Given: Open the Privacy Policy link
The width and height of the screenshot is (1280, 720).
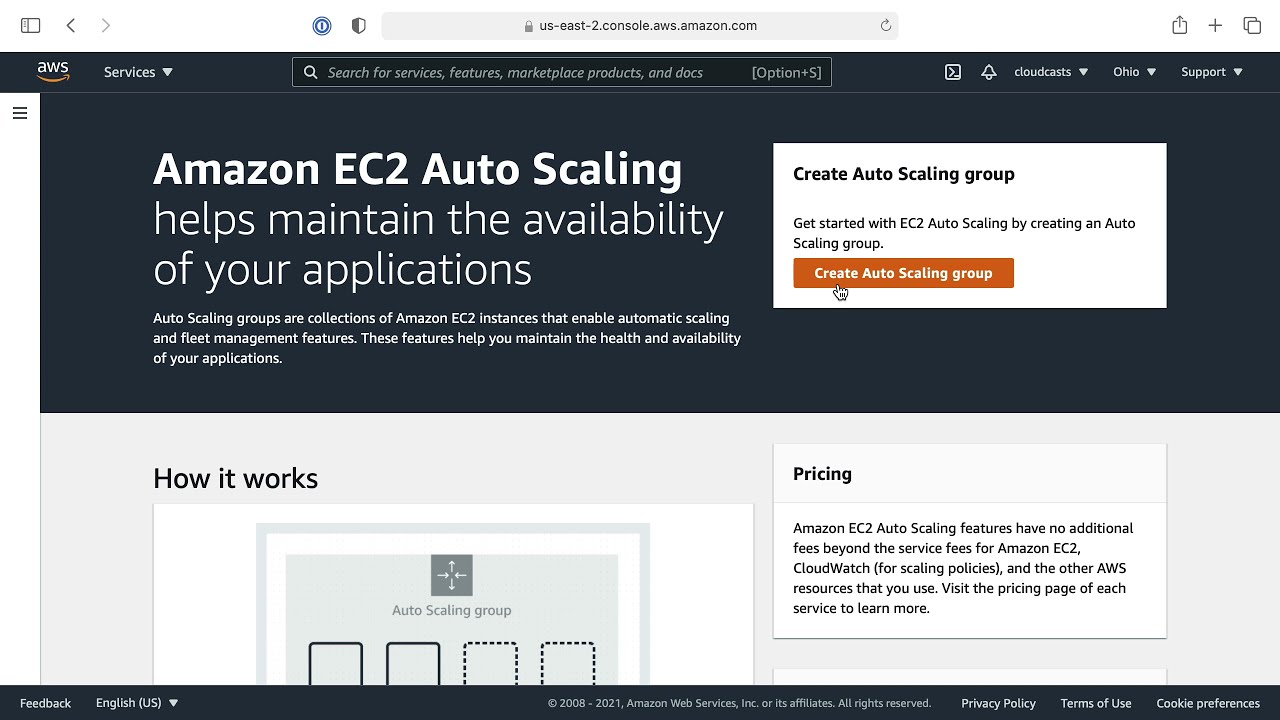Looking at the screenshot, I should tap(998, 703).
